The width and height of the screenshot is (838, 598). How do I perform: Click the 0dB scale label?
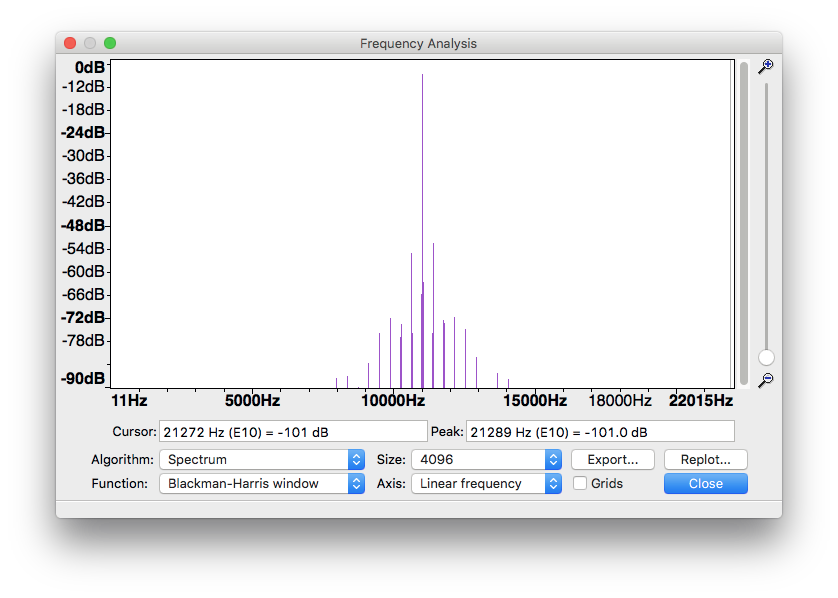[x=90, y=67]
